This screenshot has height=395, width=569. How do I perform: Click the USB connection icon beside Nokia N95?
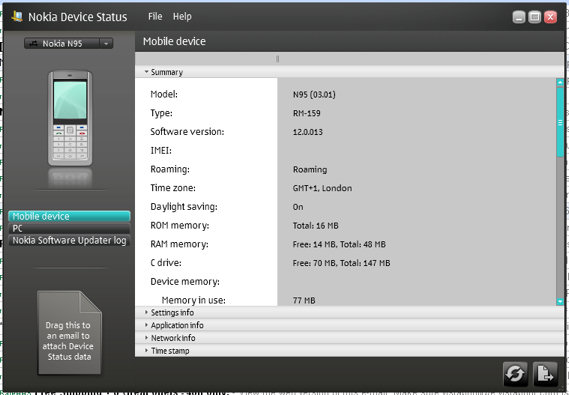pos(34,44)
